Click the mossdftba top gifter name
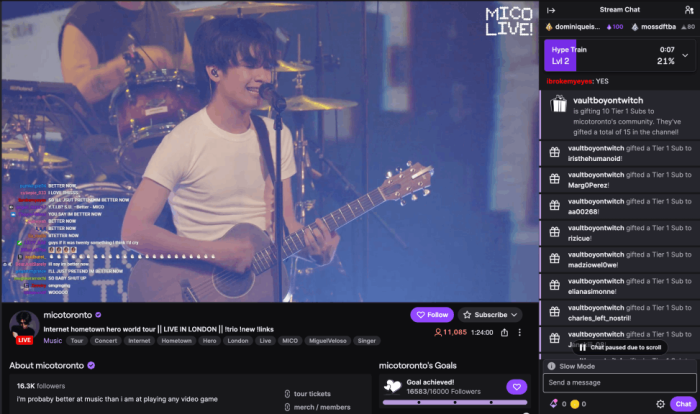700x414 pixels. (658, 27)
